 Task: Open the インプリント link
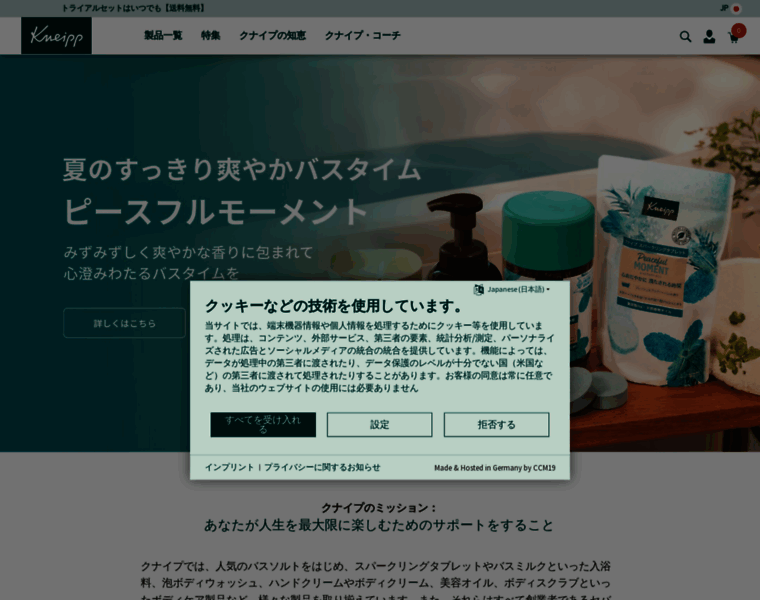(x=229, y=467)
